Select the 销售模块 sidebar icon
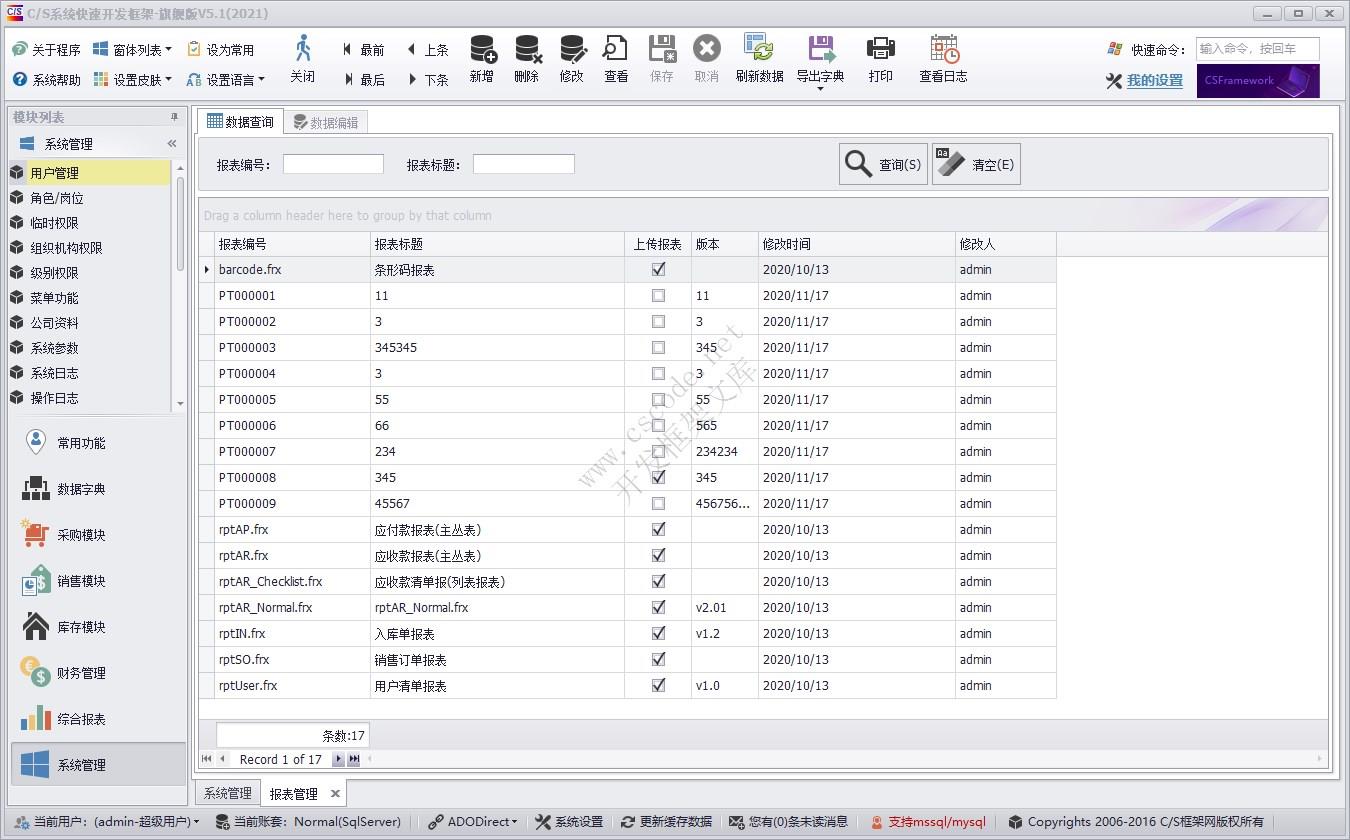 point(35,580)
